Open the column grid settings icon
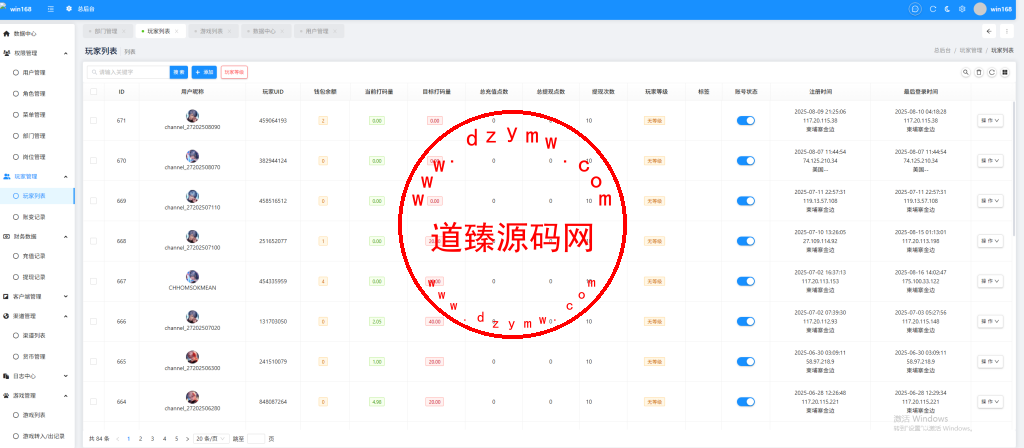Viewport: 1024px width, 448px height. pyautogui.click(x=1005, y=72)
